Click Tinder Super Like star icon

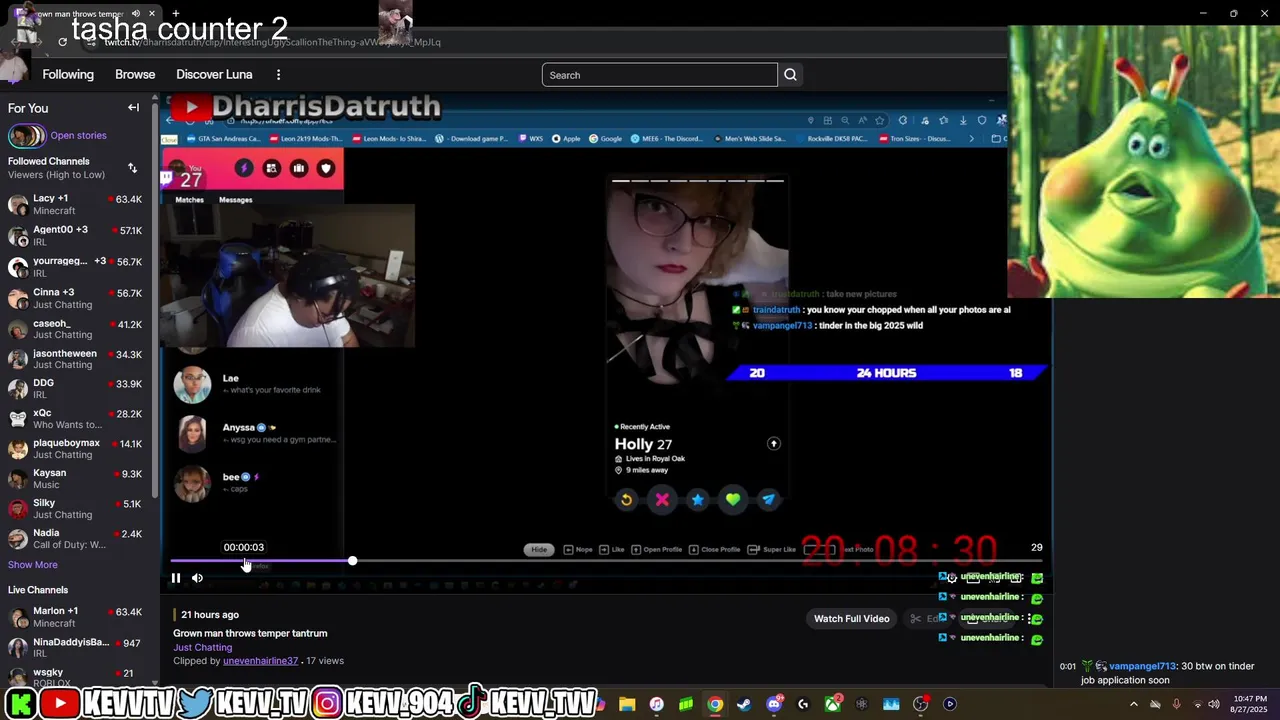(x=698, y=500)
